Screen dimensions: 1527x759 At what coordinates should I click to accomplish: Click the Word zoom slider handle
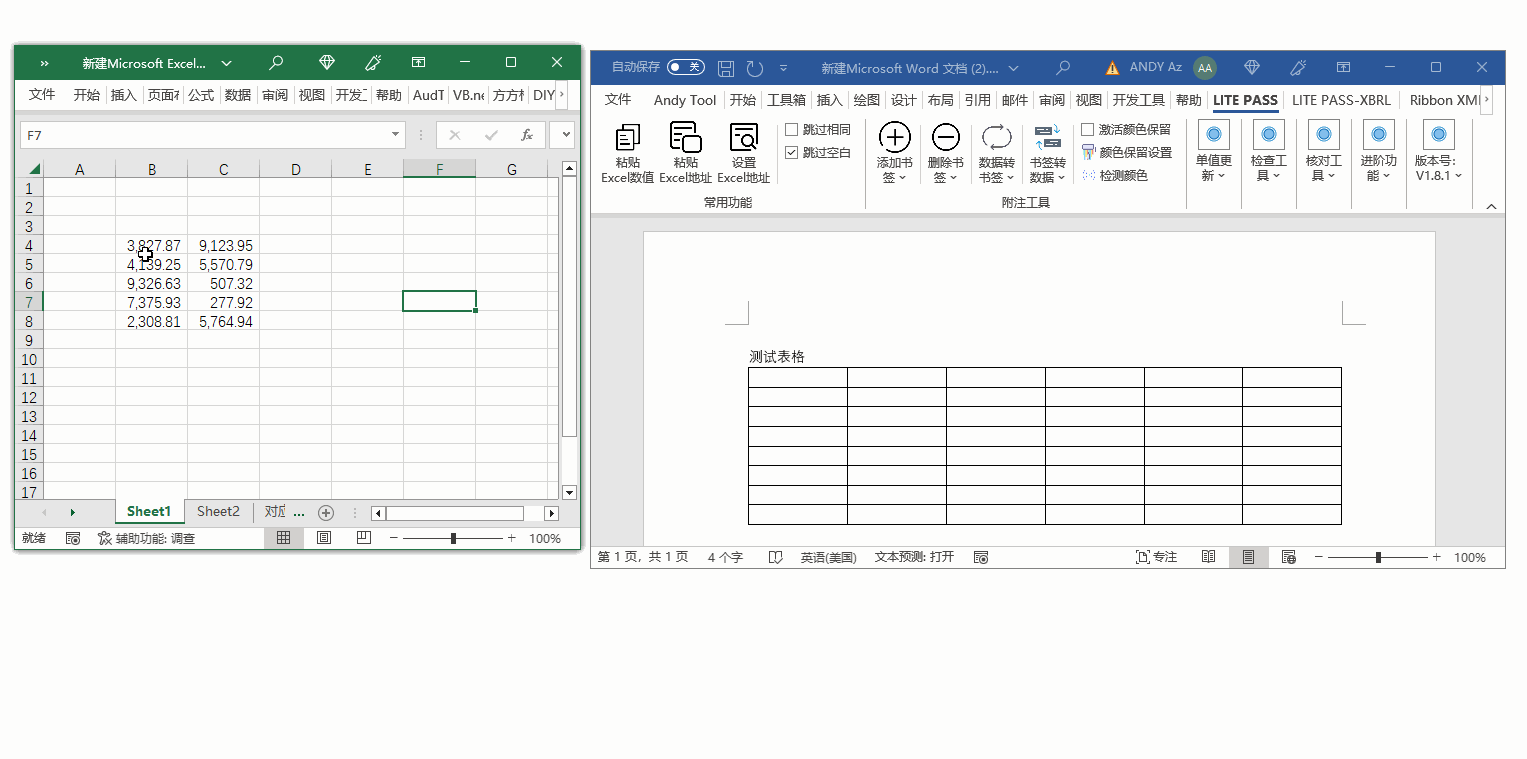coord(1378,557)
